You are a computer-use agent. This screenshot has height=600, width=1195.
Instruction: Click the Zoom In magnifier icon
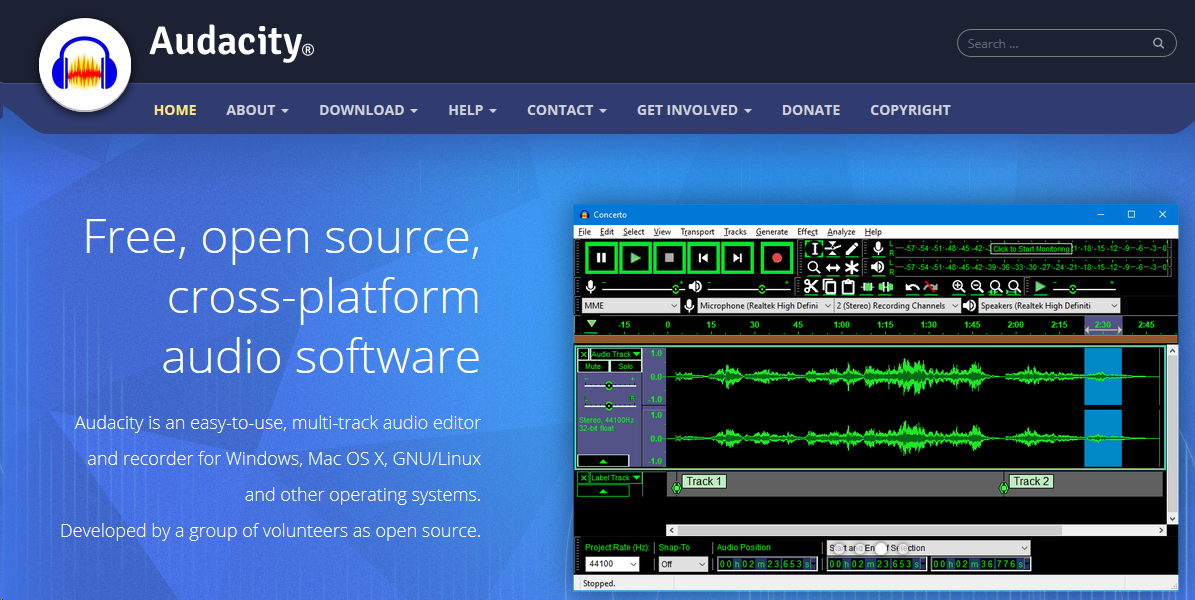(959, 287)
